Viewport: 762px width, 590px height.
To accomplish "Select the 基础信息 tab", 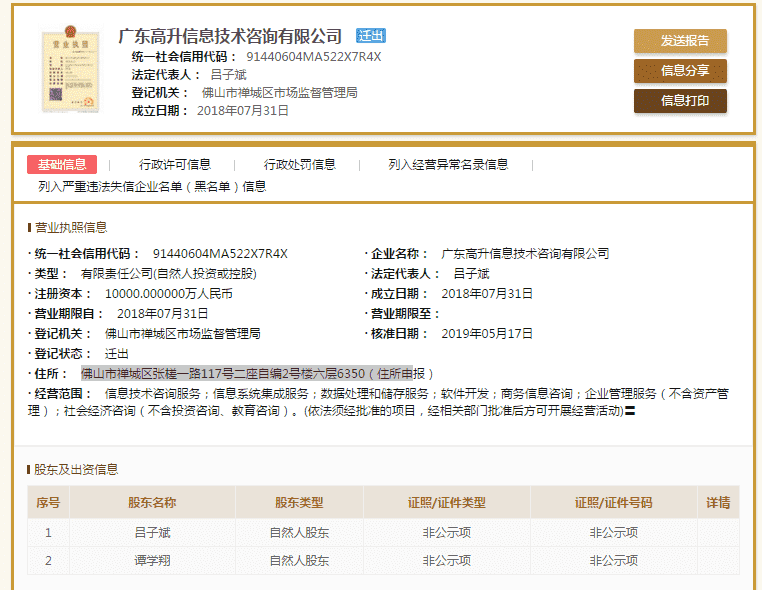I will tap(62, 165).
